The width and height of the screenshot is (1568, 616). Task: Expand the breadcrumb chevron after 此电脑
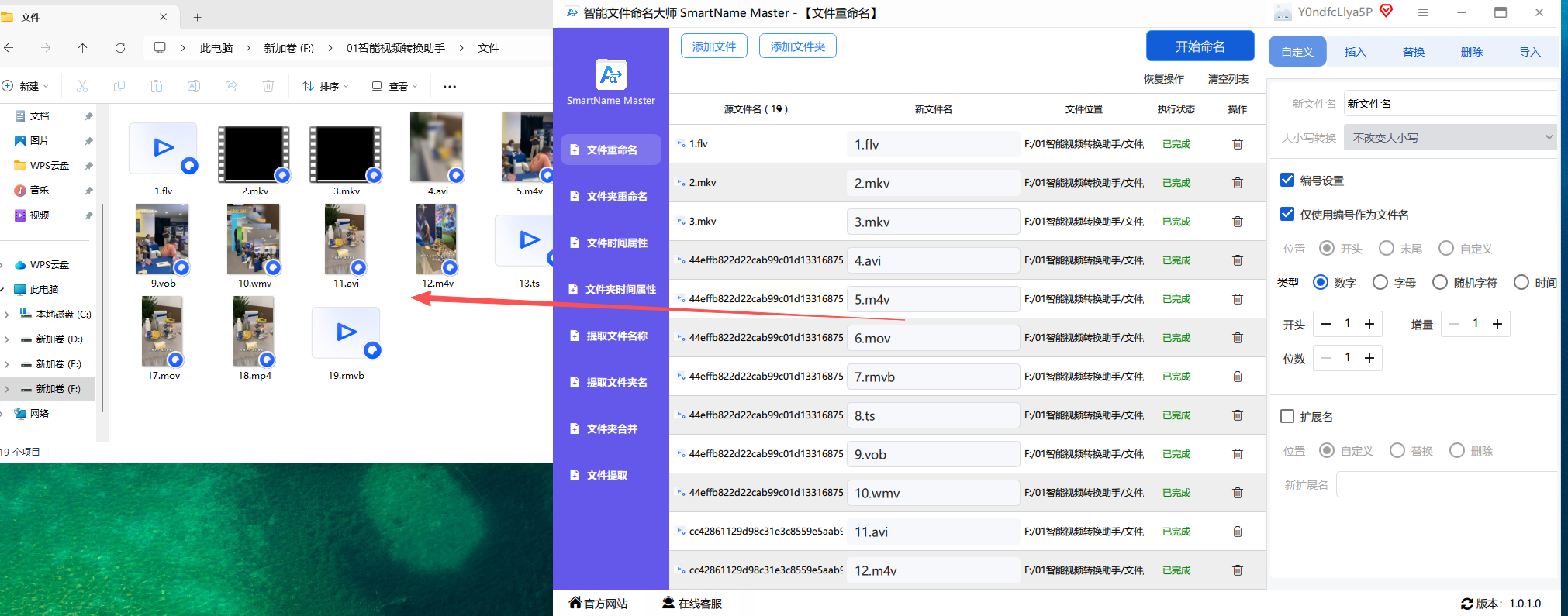coord(248,48)
